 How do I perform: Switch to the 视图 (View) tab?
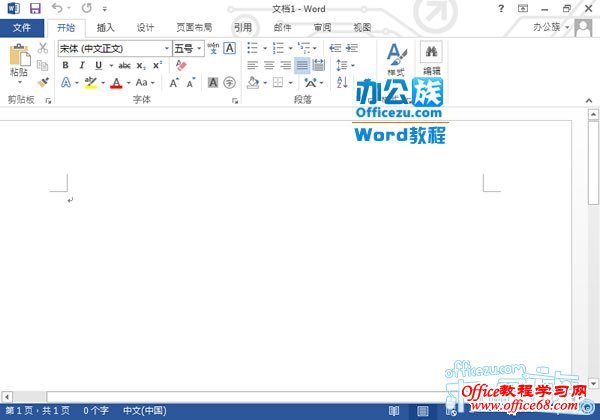click(362, 28)
